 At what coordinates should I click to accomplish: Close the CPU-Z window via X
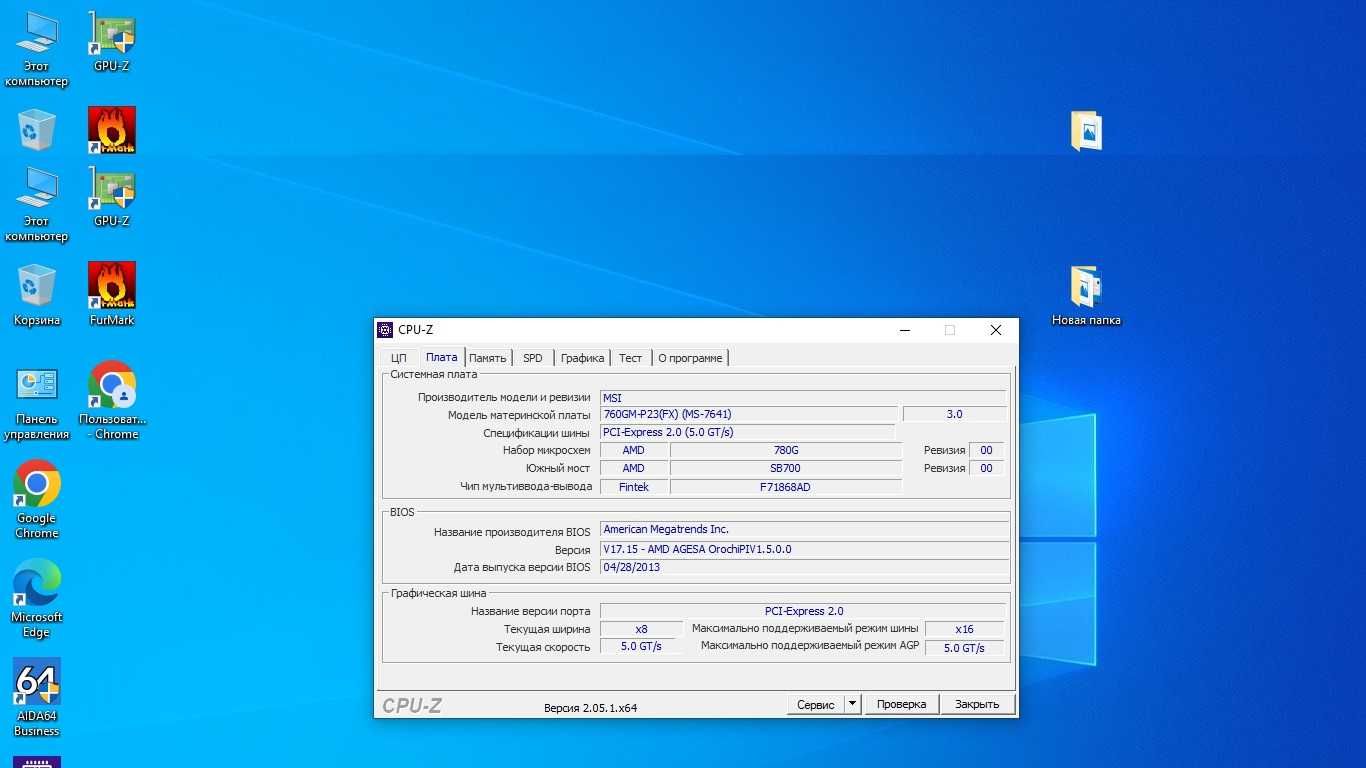coord(995,330)
